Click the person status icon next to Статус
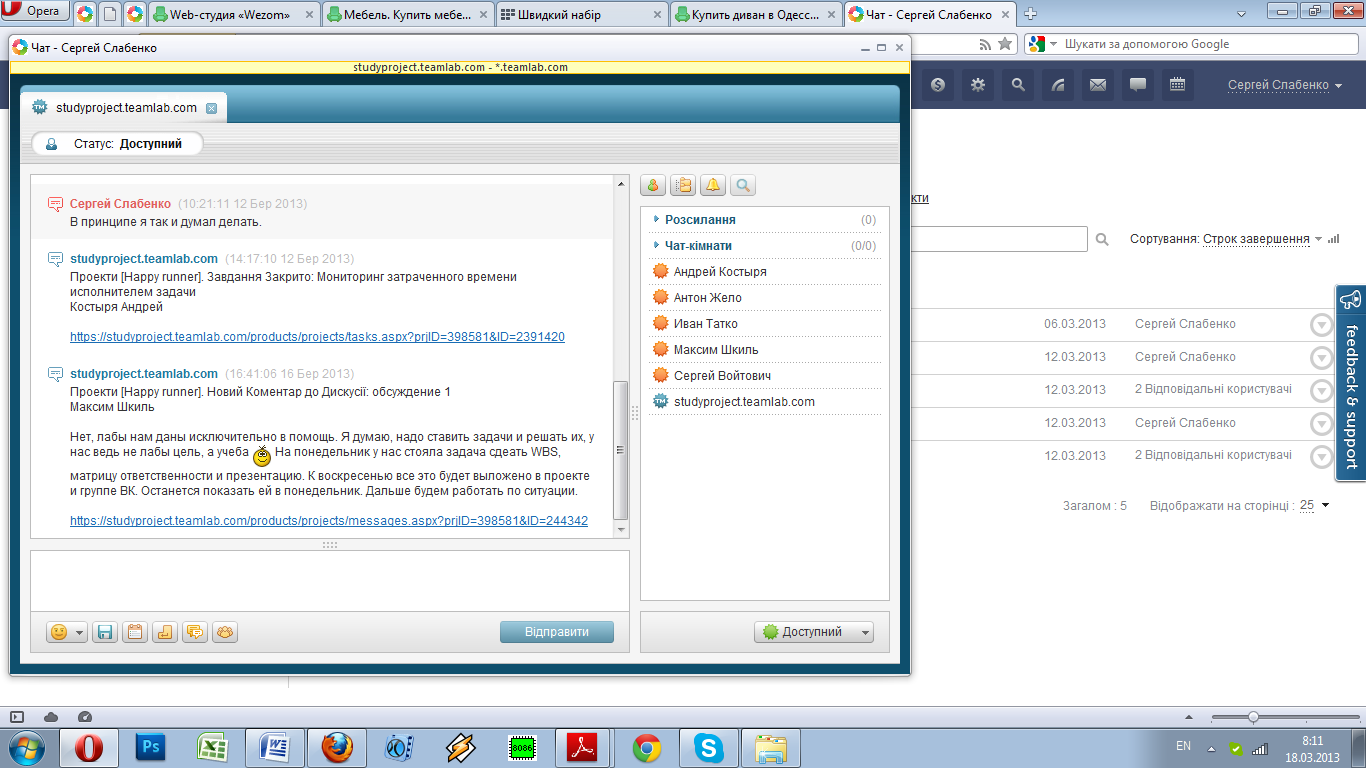Screen dimensions: 1366x768 (52, 144)
